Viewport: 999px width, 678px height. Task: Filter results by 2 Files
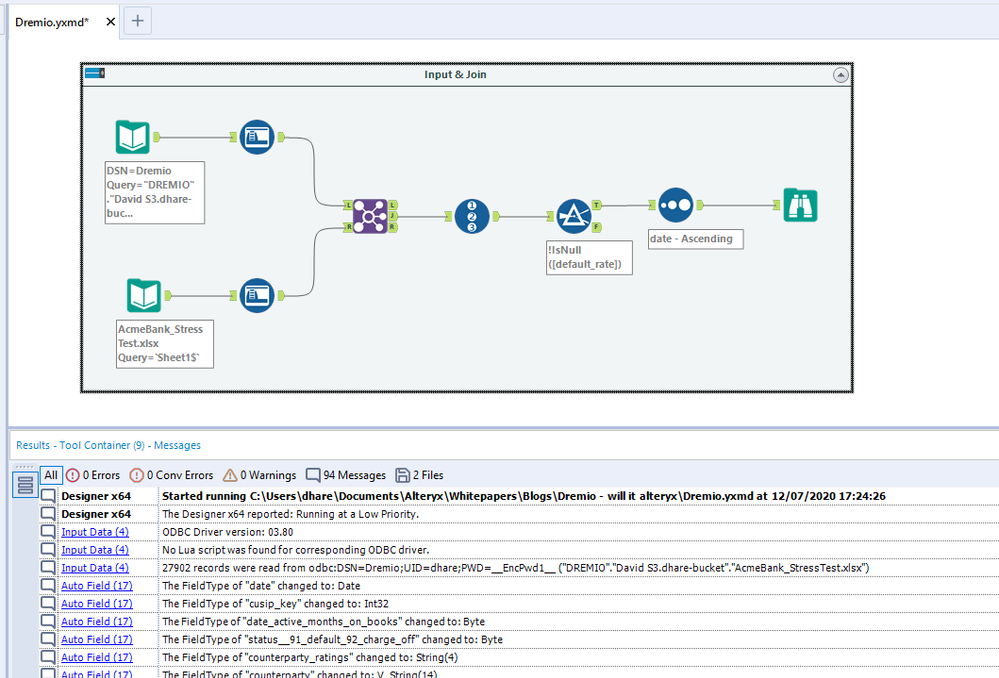pyautogui.click(x=419, y=475)
